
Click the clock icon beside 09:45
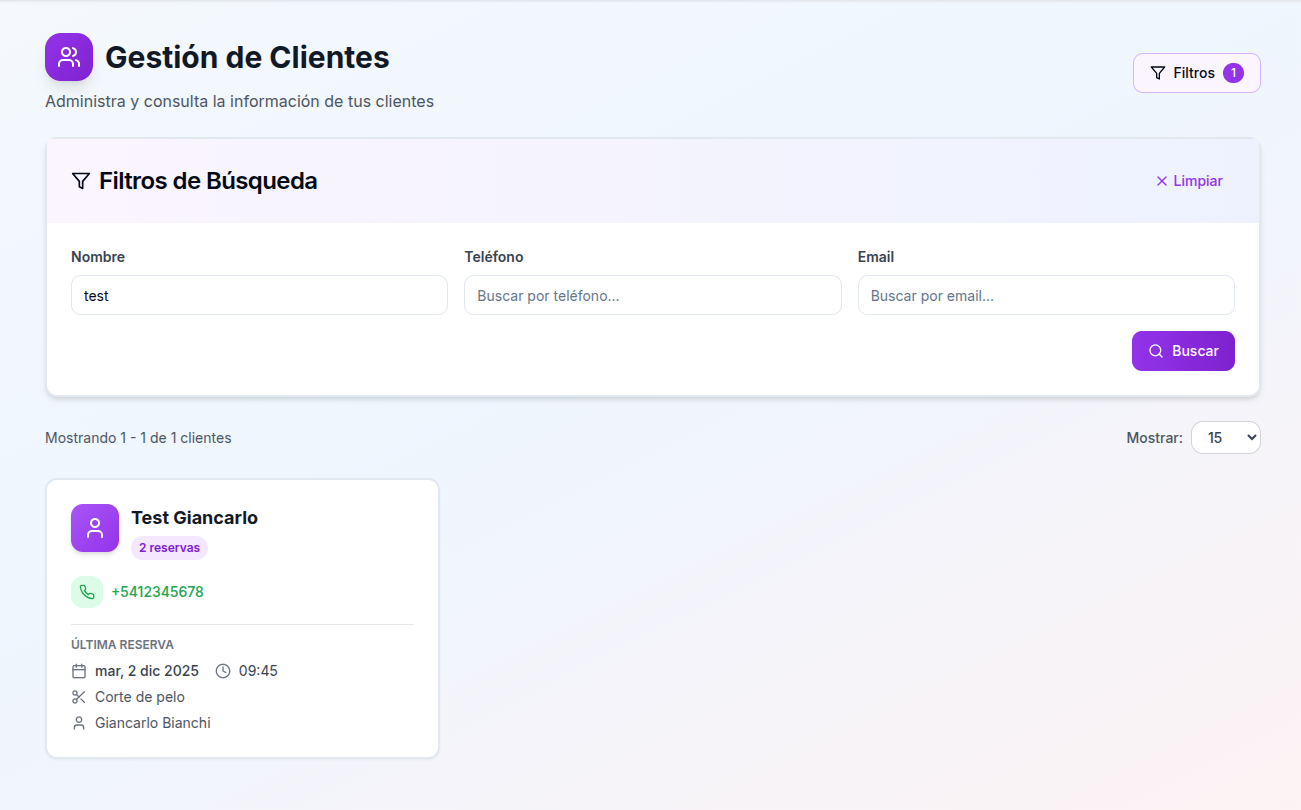click(221, 670)
